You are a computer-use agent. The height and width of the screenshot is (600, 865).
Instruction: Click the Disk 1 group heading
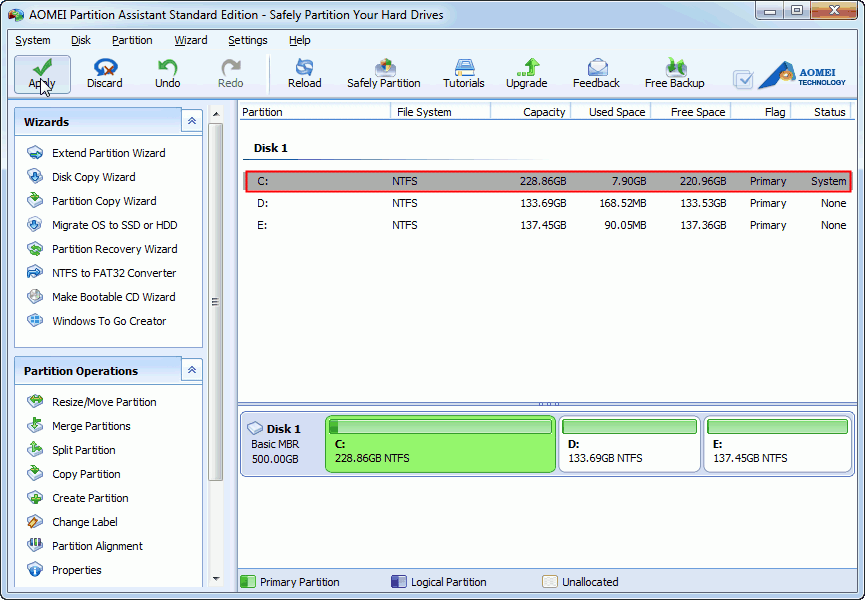pos(270,148)
